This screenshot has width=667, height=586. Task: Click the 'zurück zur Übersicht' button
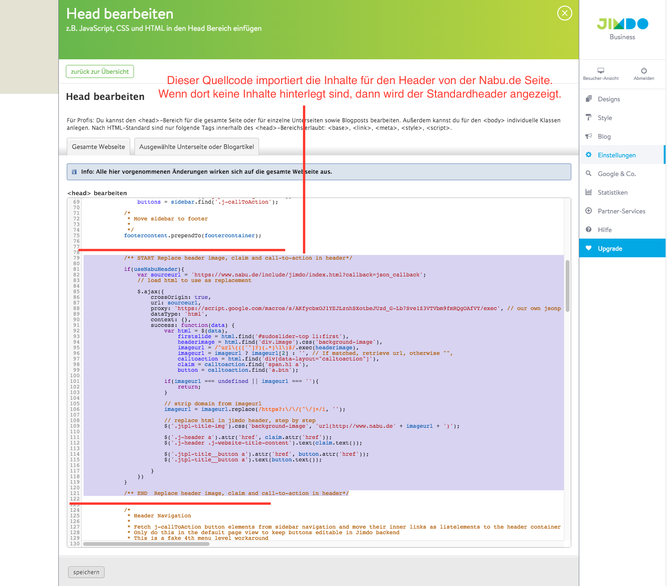100,71
